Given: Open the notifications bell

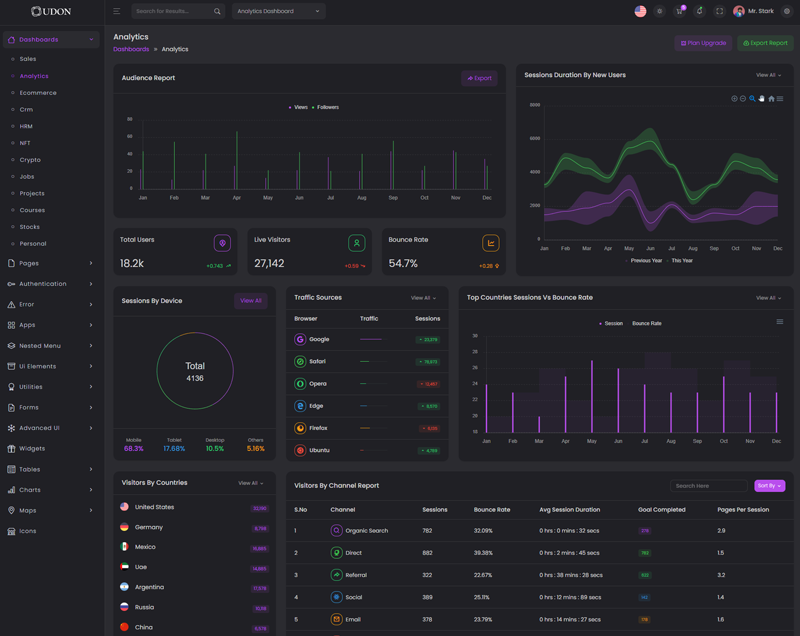Looking at the screenshot, I should (699, 11).
